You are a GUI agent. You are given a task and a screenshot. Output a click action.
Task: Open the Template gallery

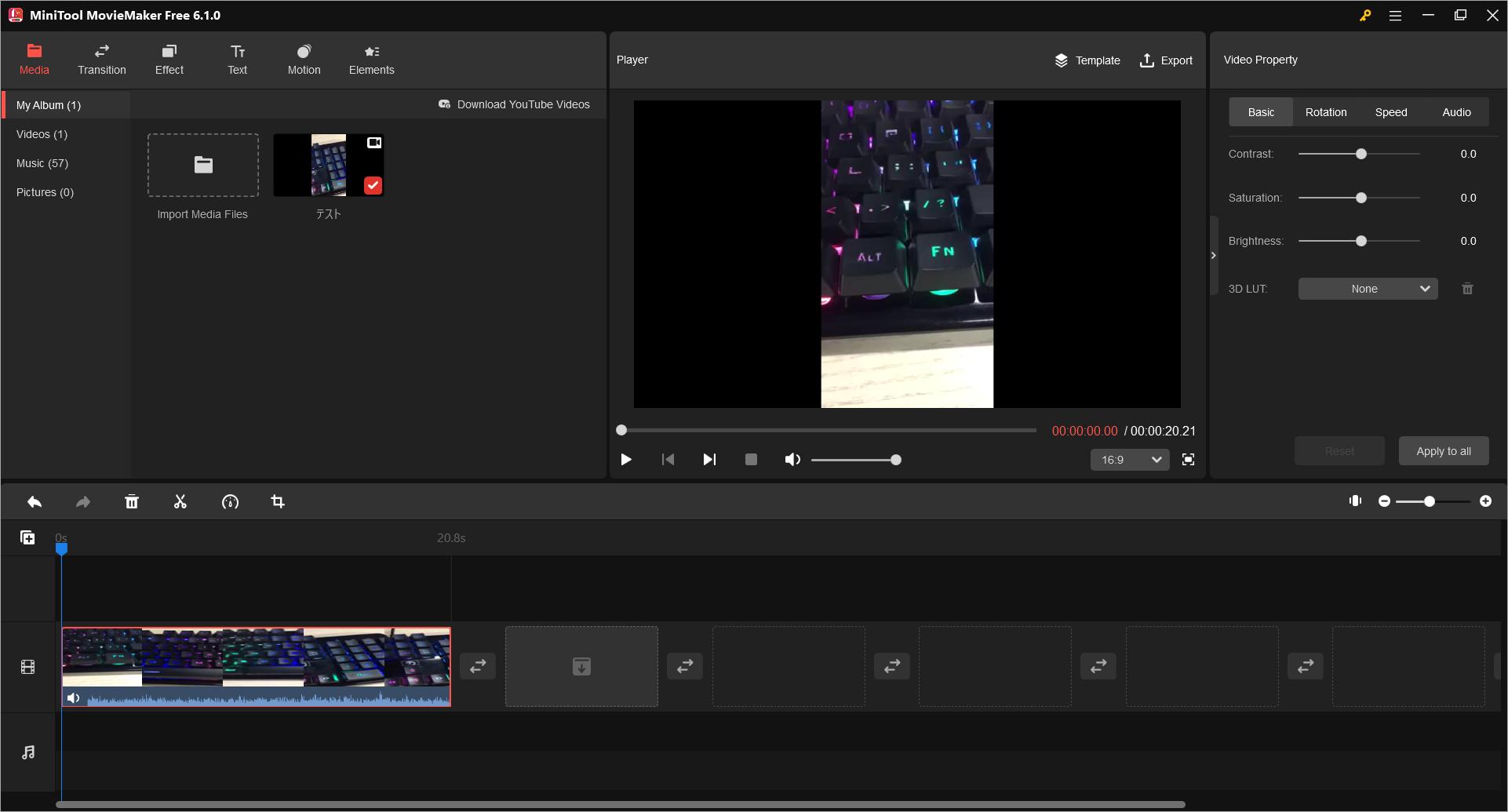(x=1087, y=60)
